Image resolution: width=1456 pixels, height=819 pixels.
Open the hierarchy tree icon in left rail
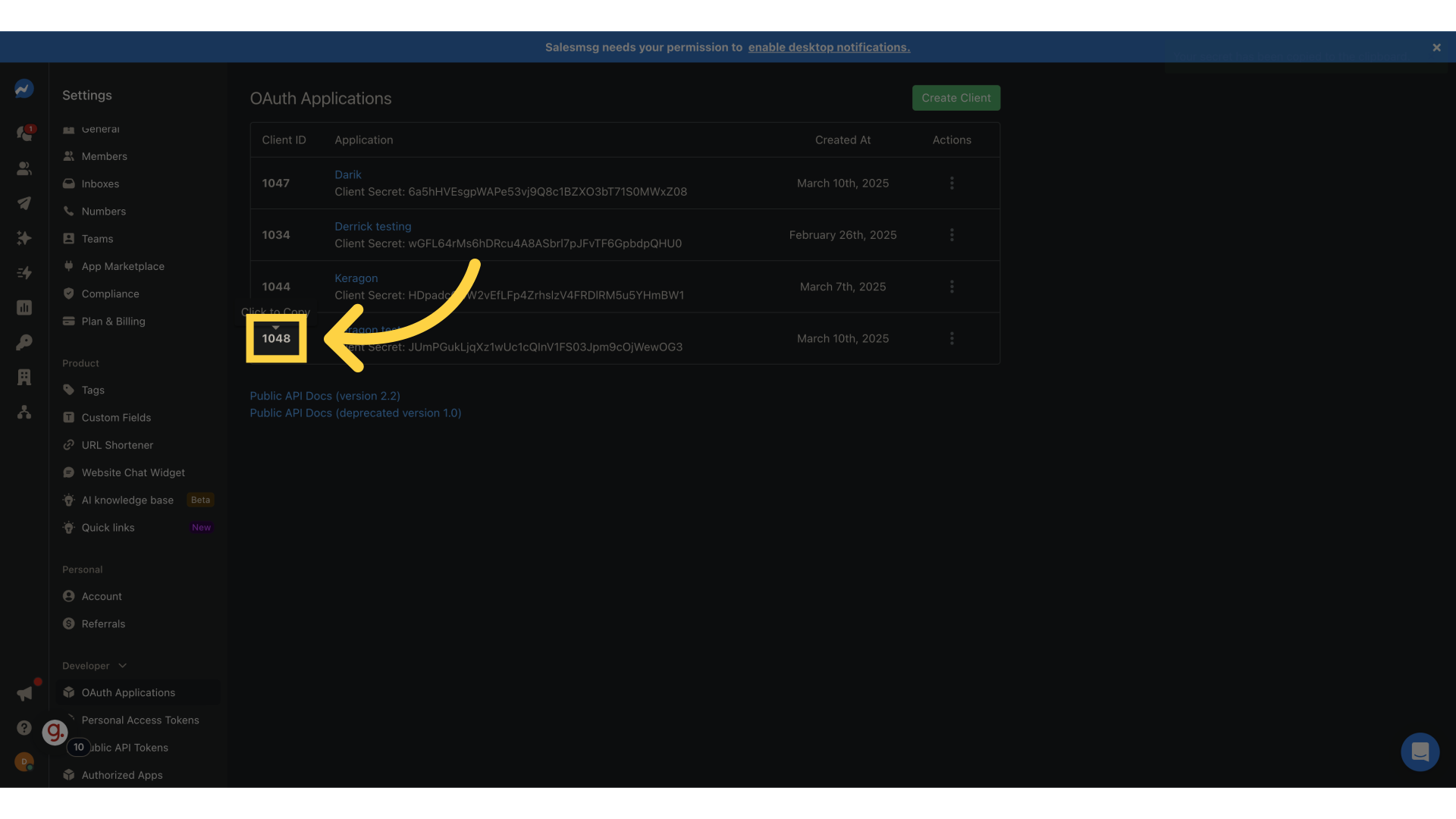coord(24,413)
